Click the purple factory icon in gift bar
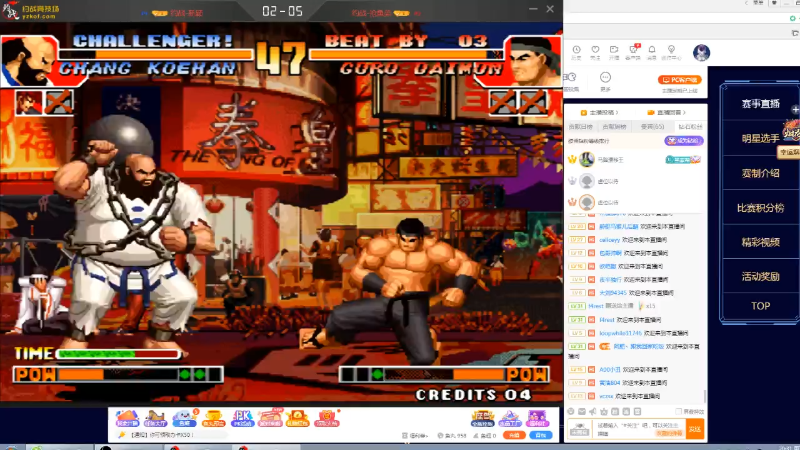Viewport: 800px width, 450px height. [x=510, y=418]
